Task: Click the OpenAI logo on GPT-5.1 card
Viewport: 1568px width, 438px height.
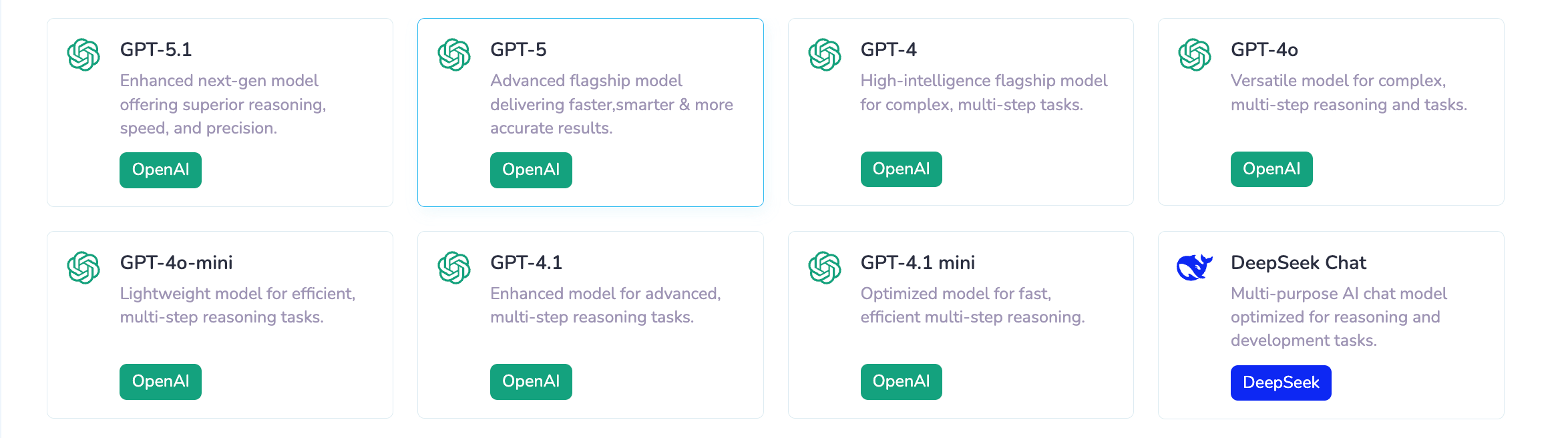Action: (x=83, y=55)
